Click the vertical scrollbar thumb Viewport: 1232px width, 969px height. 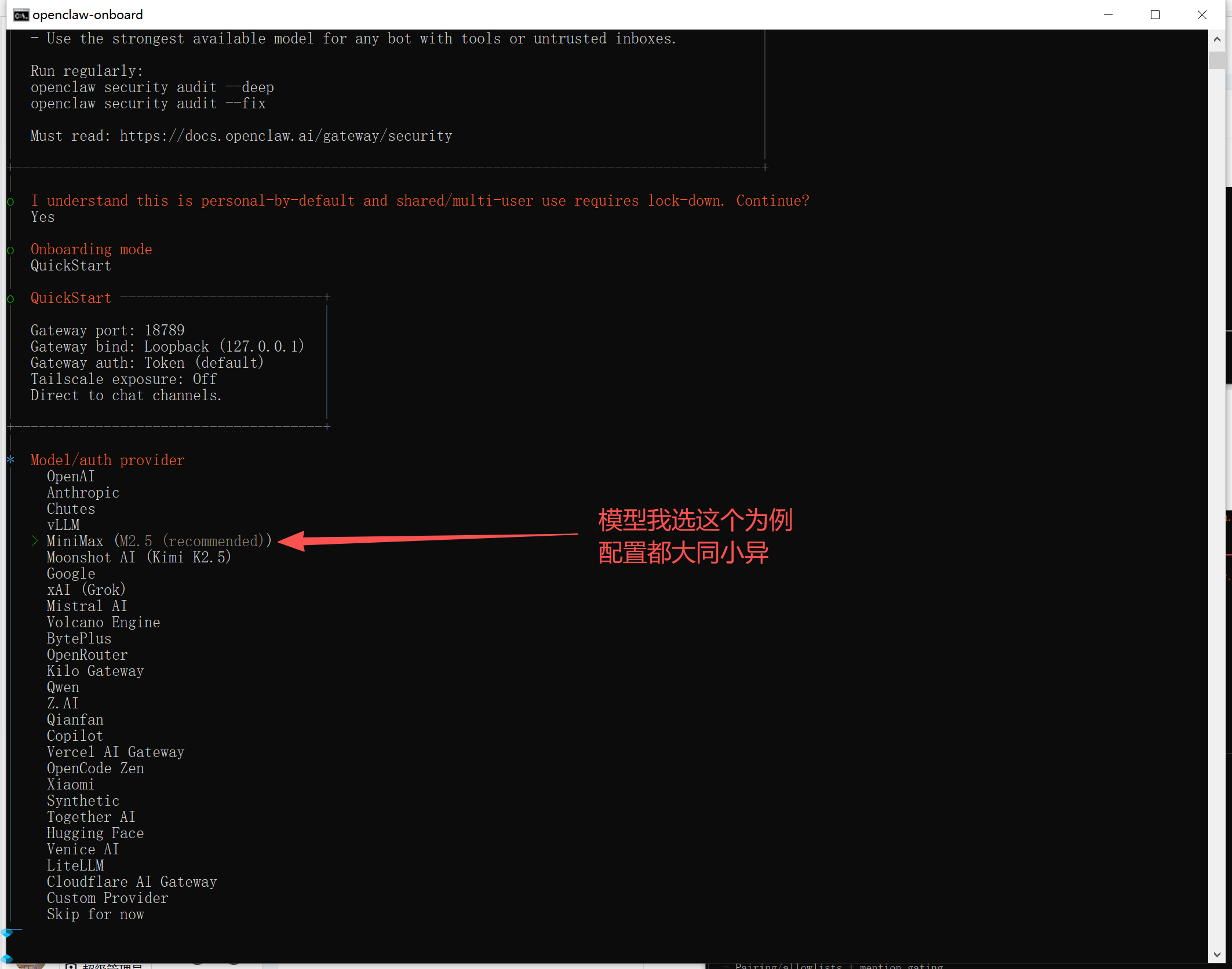tap(1216, 60)
